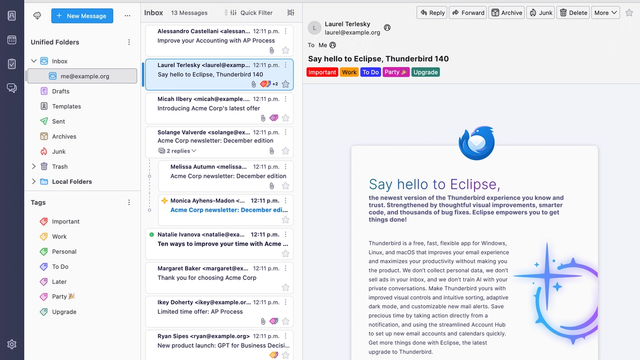The image size is (640, 360).
Task: Click the green Upgrade tag label
Action: click(425, 72)
